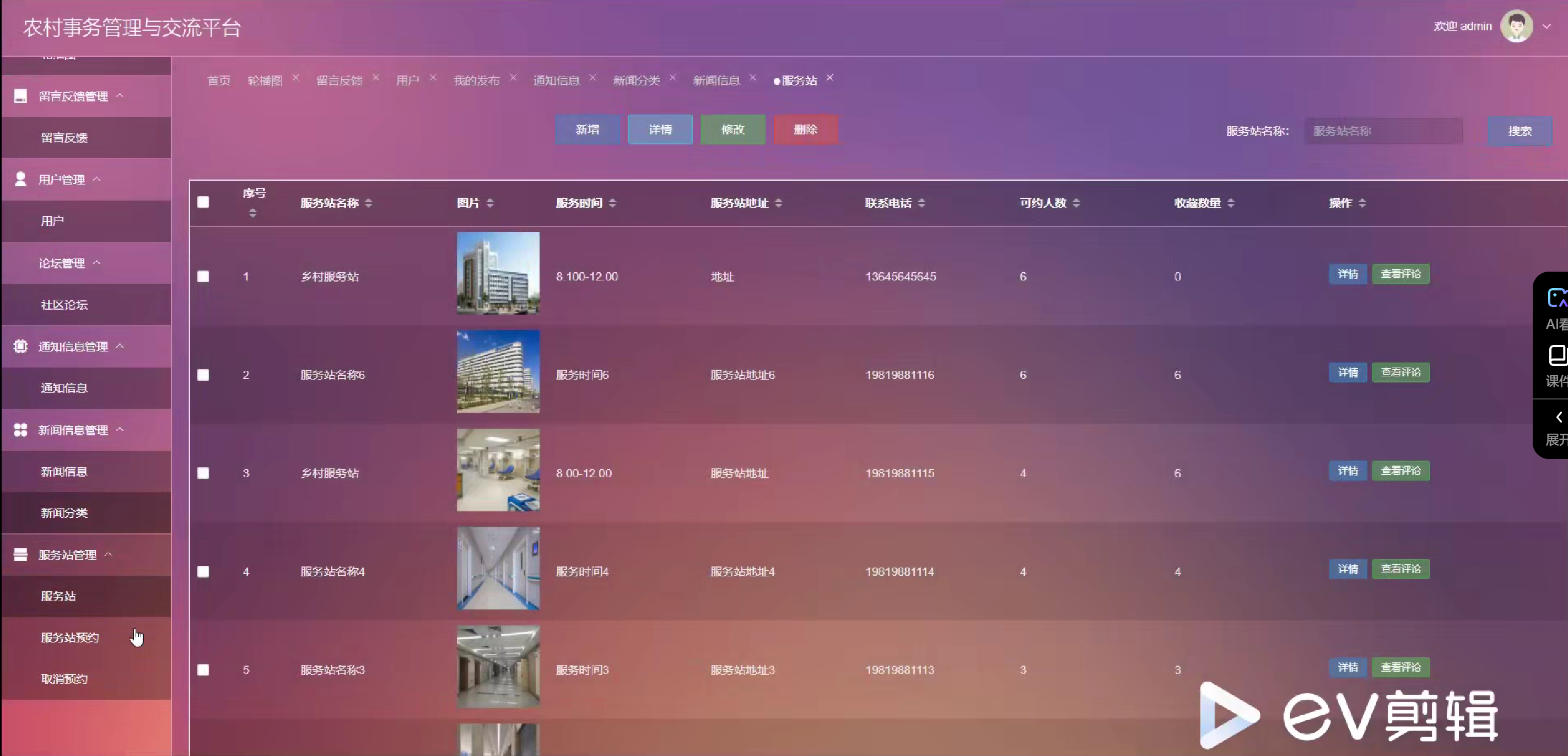Sort by 收藏数量 column arrows

click(x=1231, y=203)
